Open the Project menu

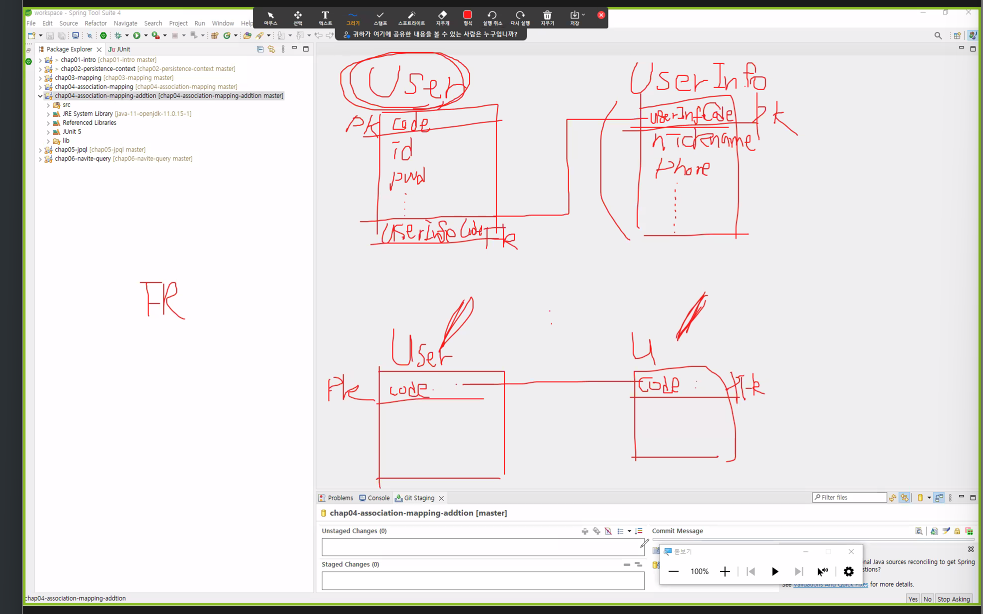coord(178,24)
